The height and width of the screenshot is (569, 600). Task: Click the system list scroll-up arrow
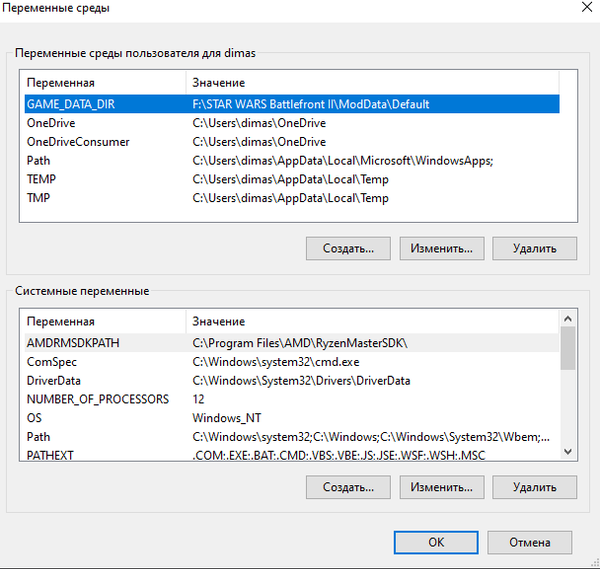click(x=568, y=318)
